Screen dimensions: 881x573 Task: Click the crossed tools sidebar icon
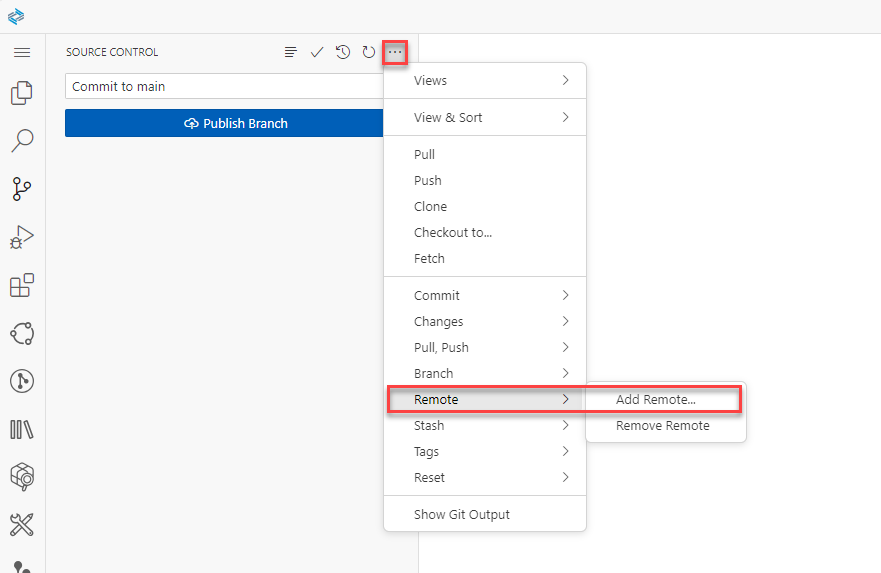pyautogui.click(x=22, y=525)
